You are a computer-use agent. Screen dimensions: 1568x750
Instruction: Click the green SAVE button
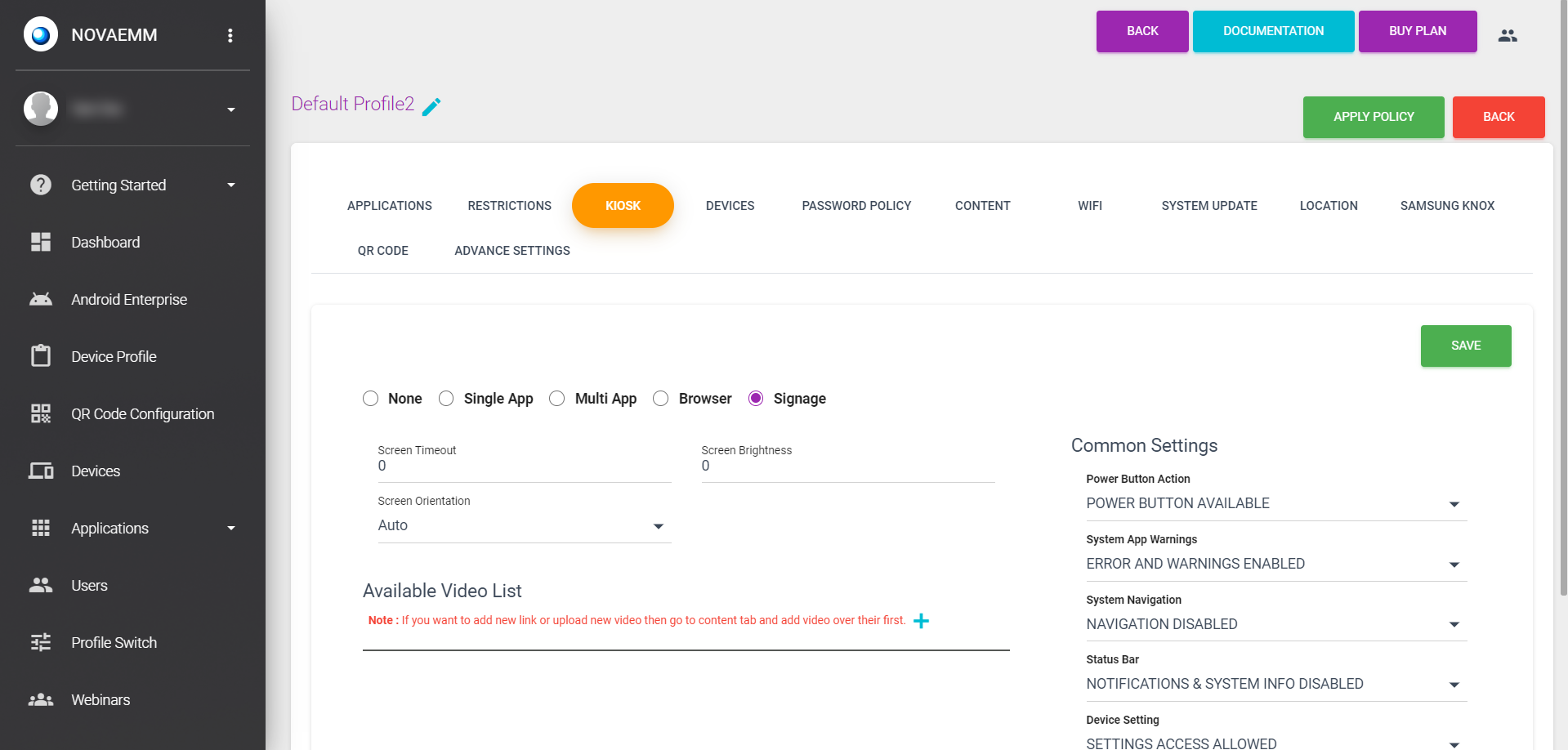(1466, 346)
